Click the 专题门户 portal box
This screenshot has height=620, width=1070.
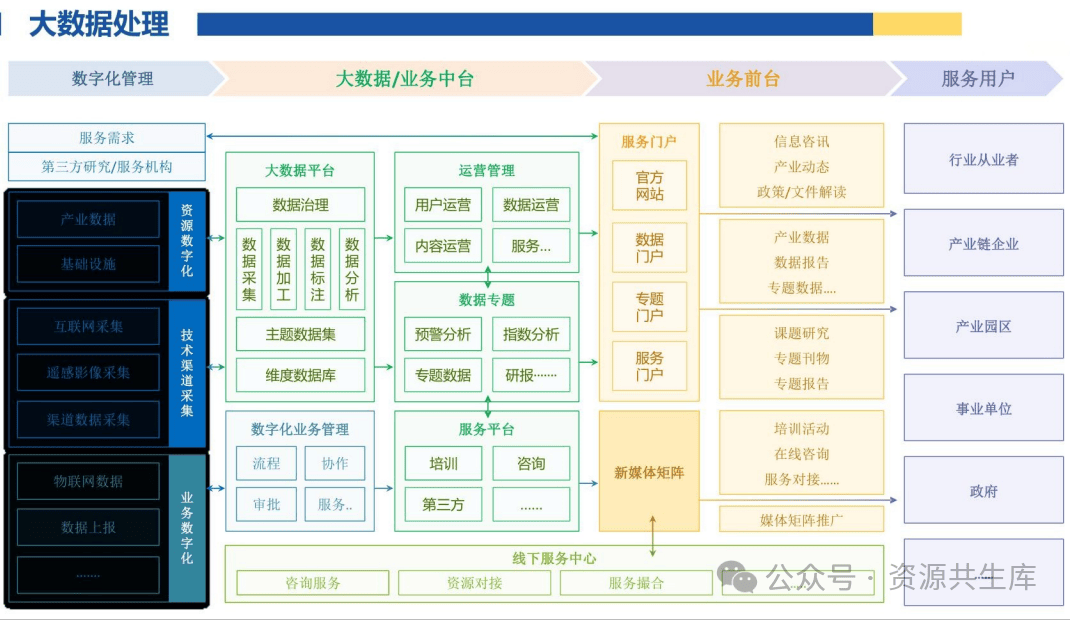[650, 307]
